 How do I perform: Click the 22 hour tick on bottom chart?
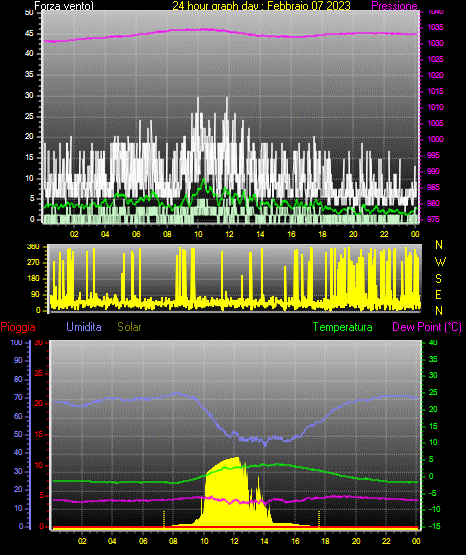point(386,541)
